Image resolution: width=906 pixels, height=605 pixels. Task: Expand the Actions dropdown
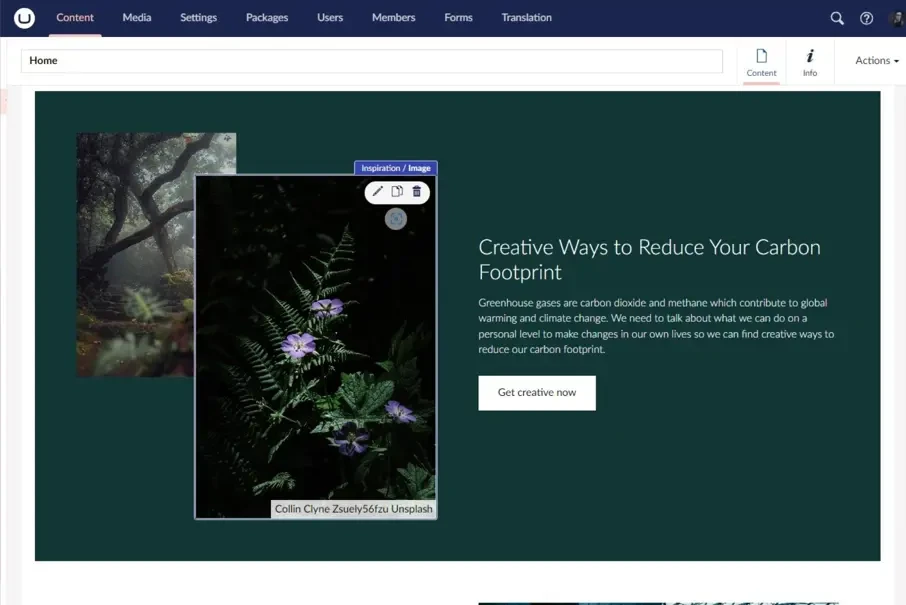[876, 61]
